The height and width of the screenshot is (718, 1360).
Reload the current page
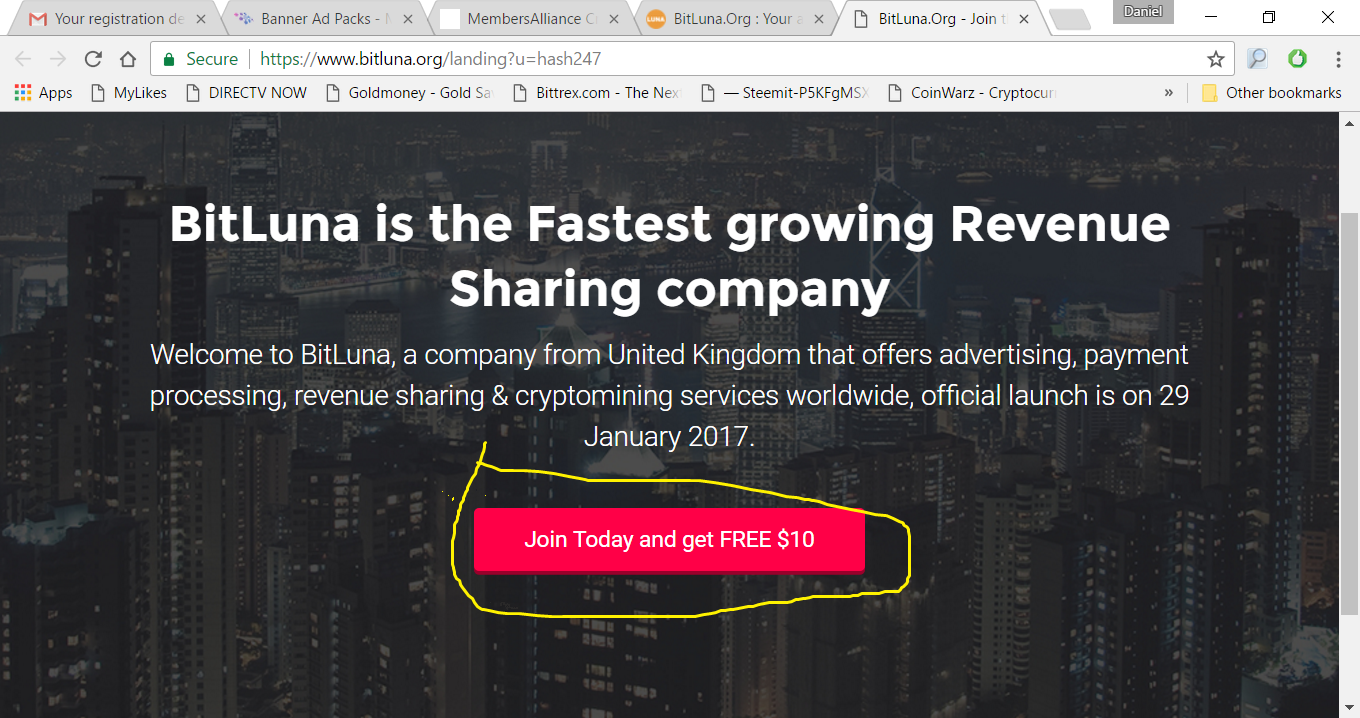point(93,59)
